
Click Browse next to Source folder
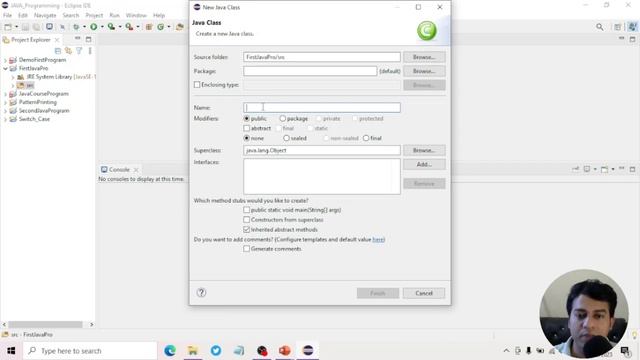coord(424,57)
